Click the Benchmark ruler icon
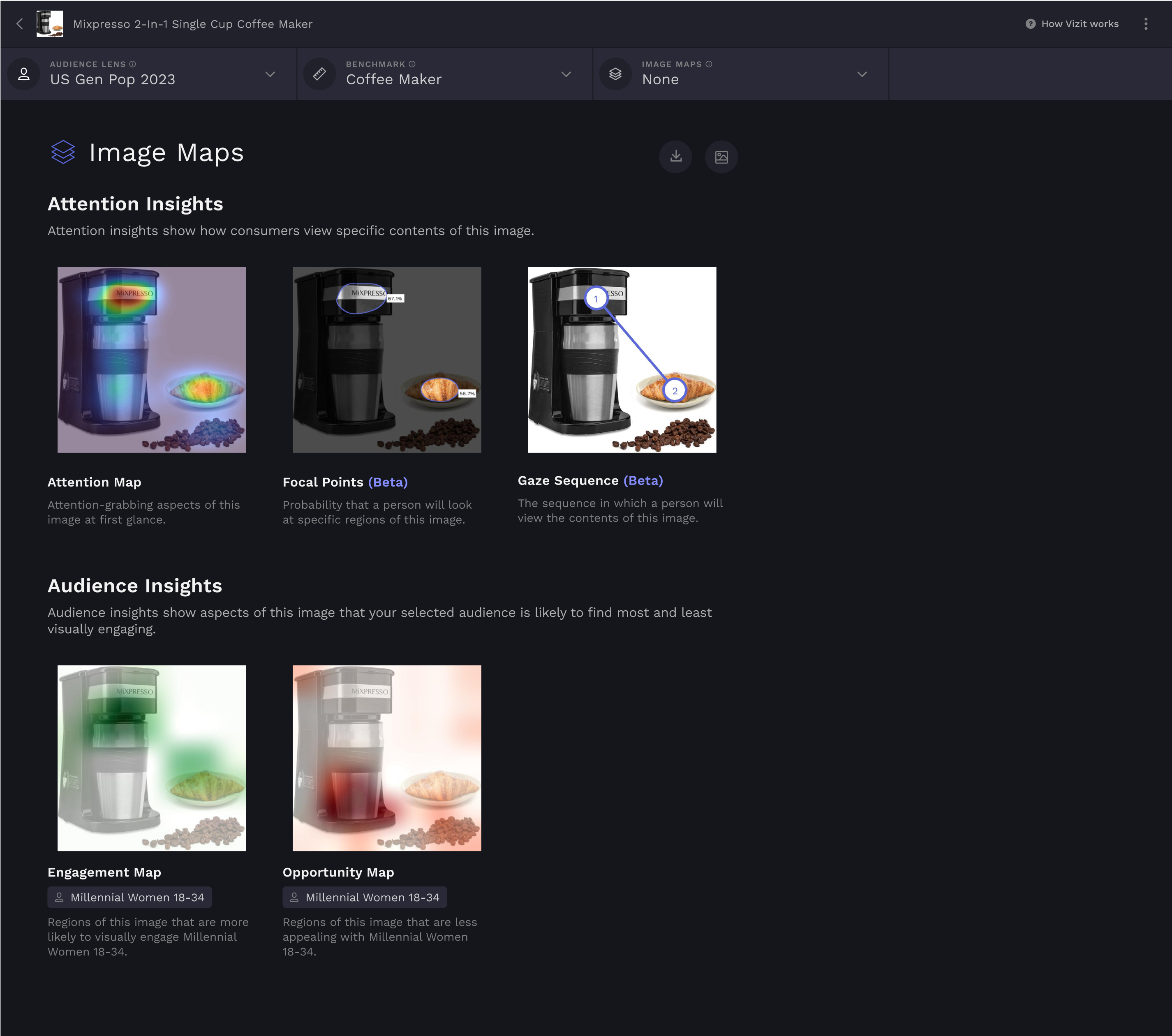1172x1036 pixels. pos(319,74)
